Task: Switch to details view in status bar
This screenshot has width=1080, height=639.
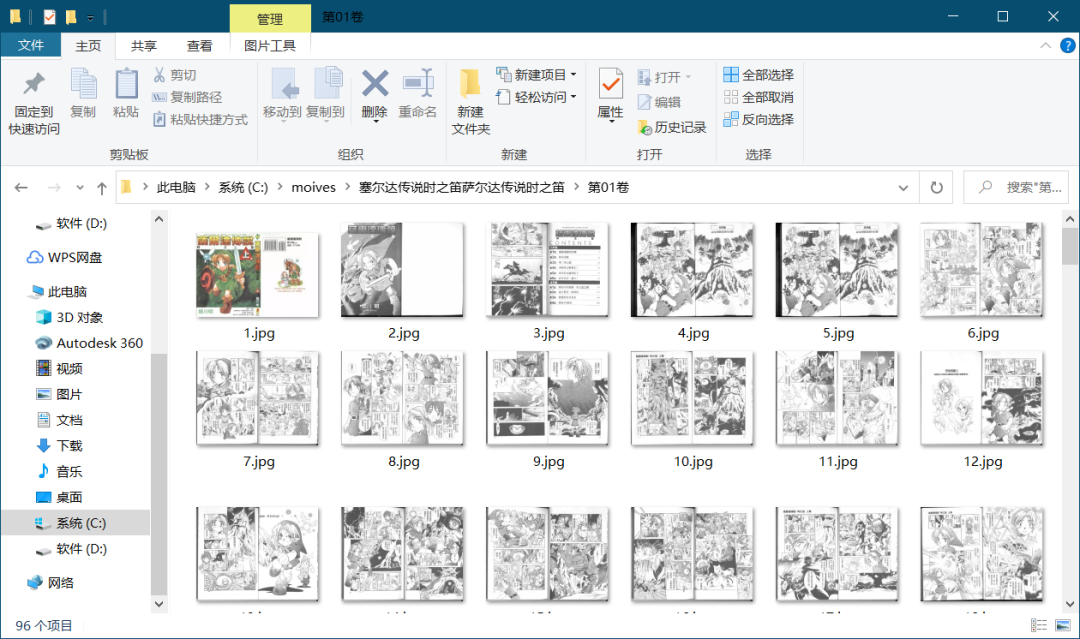Action: pos(1039,625)
